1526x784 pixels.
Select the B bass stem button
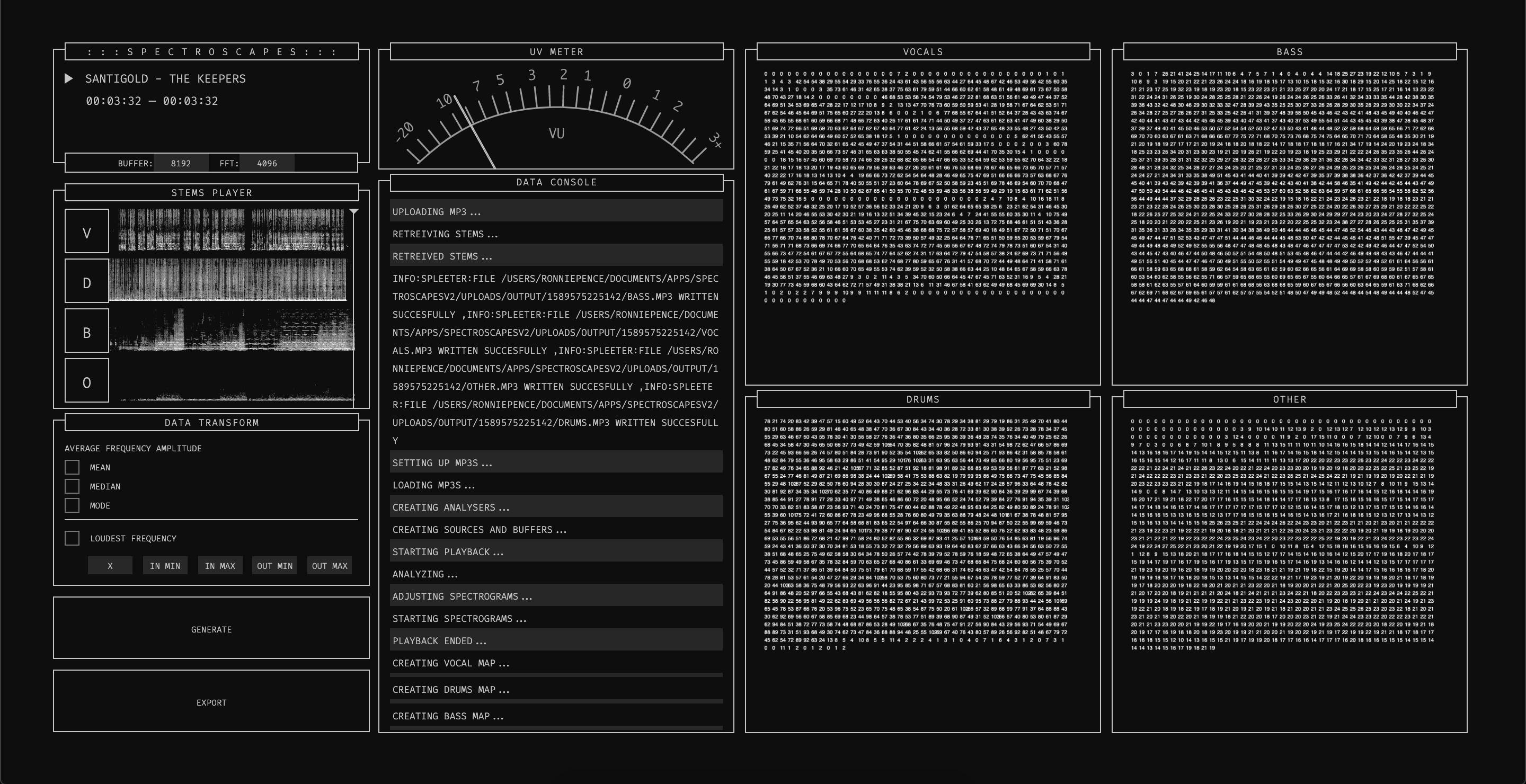[x=86, y=331]
